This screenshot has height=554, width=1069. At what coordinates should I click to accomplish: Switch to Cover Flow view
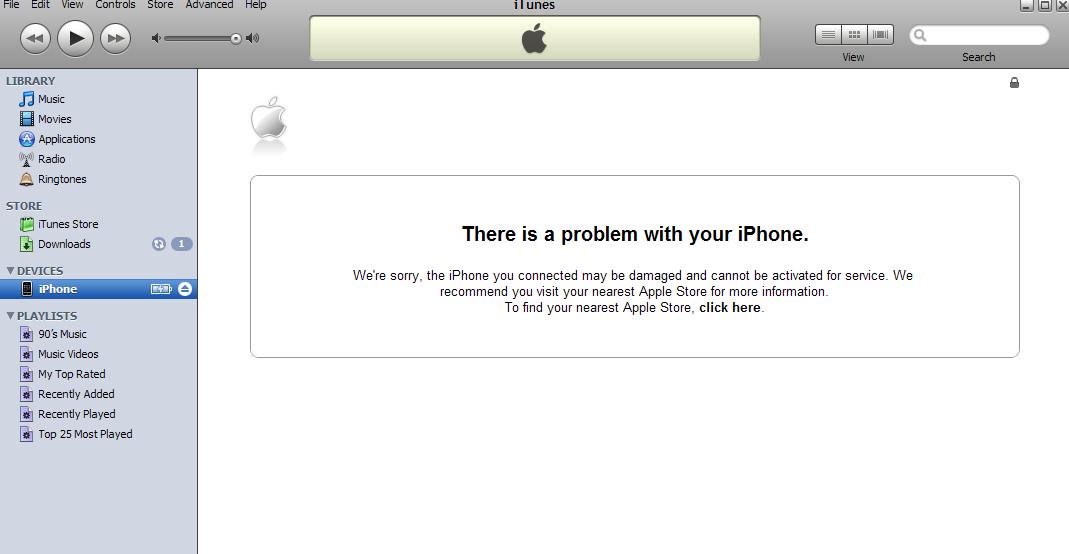[880, 34]
